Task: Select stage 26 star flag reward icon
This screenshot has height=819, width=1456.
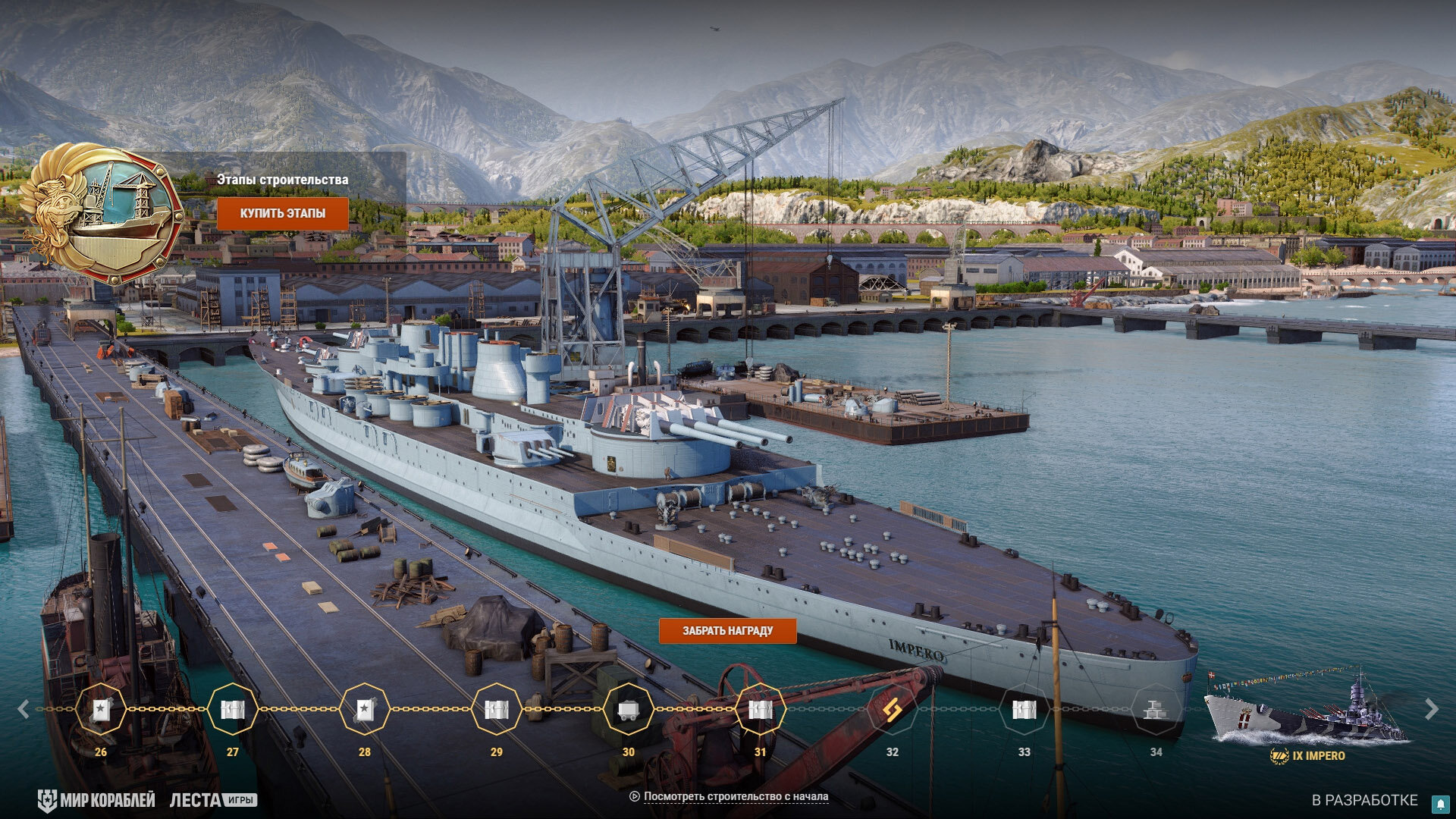Action: pos(101,709)
